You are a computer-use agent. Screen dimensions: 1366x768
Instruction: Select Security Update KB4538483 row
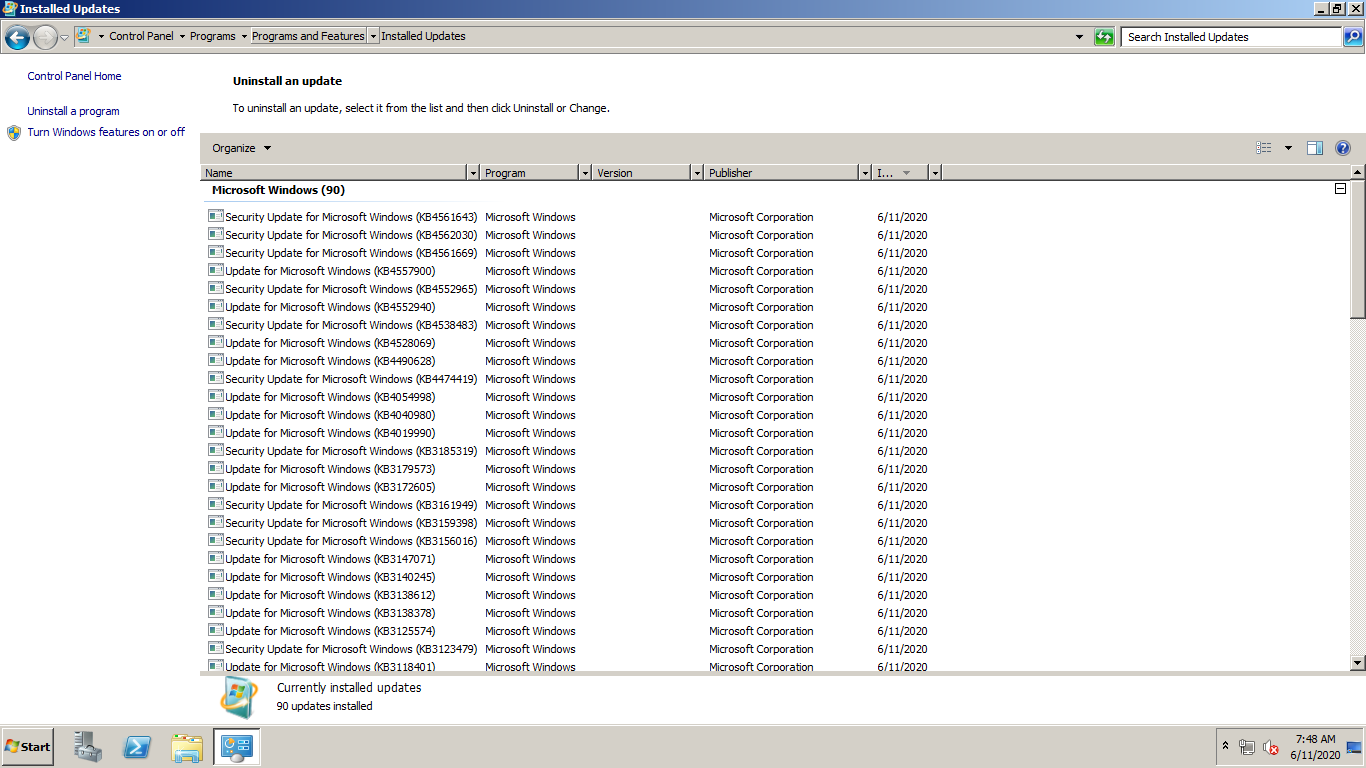(568, 325)
